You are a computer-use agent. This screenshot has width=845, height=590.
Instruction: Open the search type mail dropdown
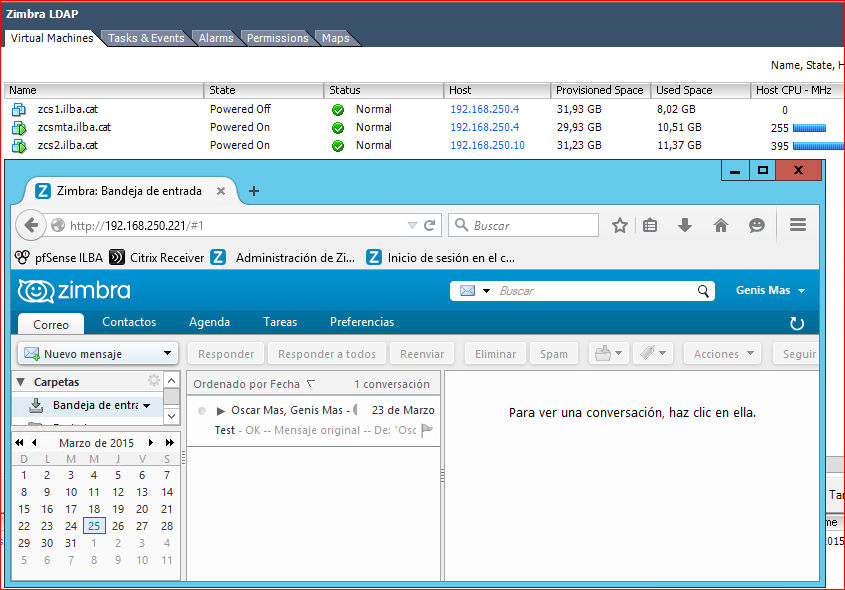pyautogui.click(x=486, y=291)
